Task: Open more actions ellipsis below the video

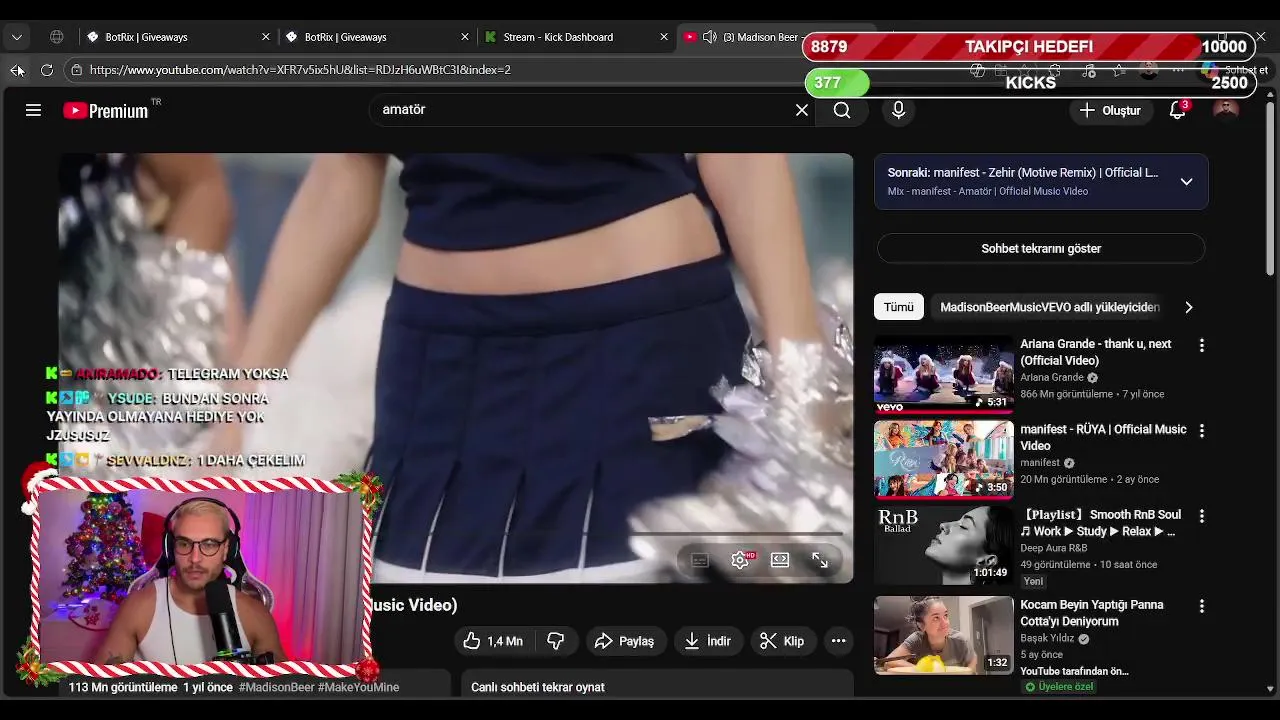Action: click(x=838, y=641)
